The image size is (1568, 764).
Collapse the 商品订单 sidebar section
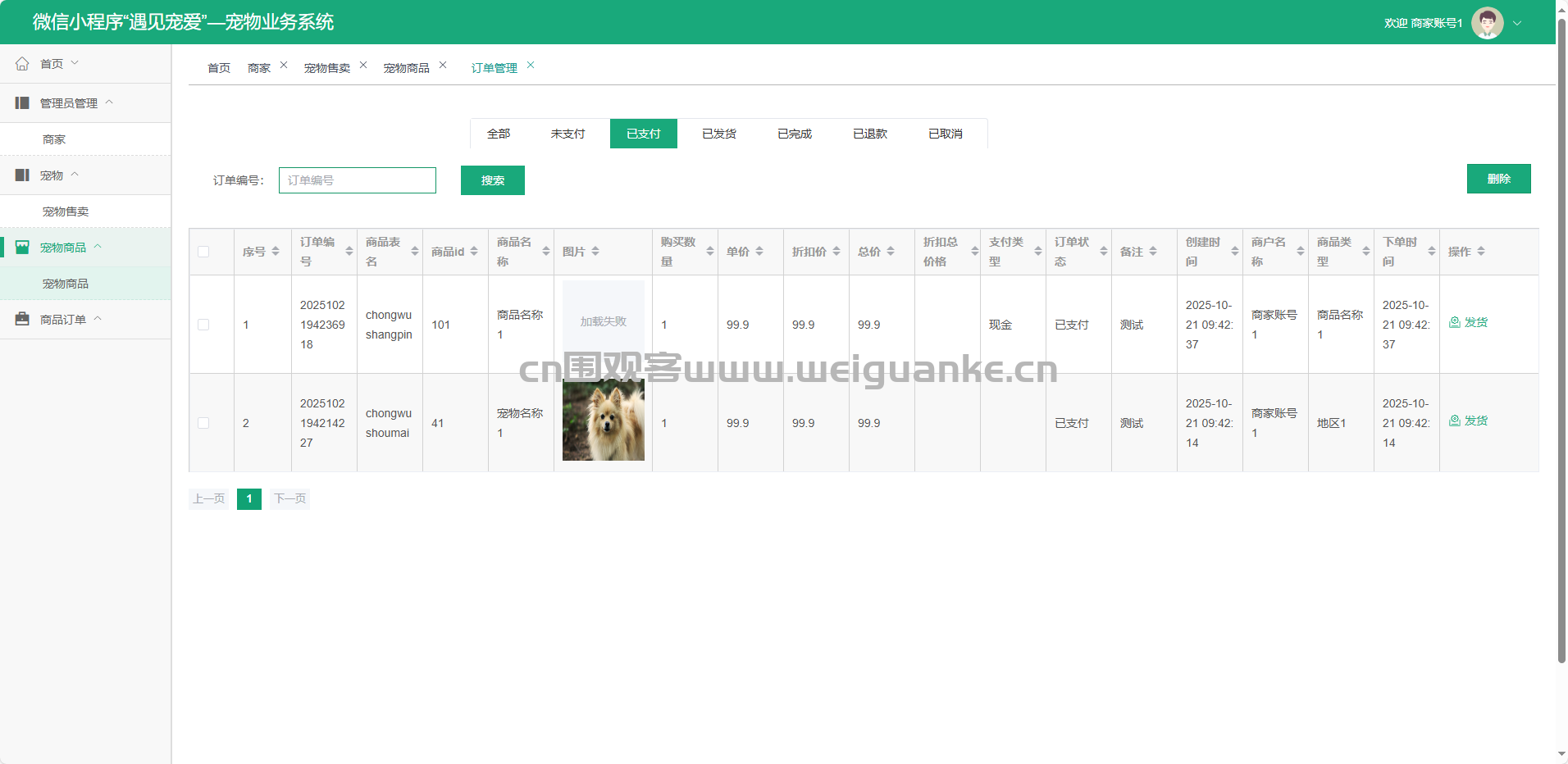pyautogui.click(x=98, y=319)
